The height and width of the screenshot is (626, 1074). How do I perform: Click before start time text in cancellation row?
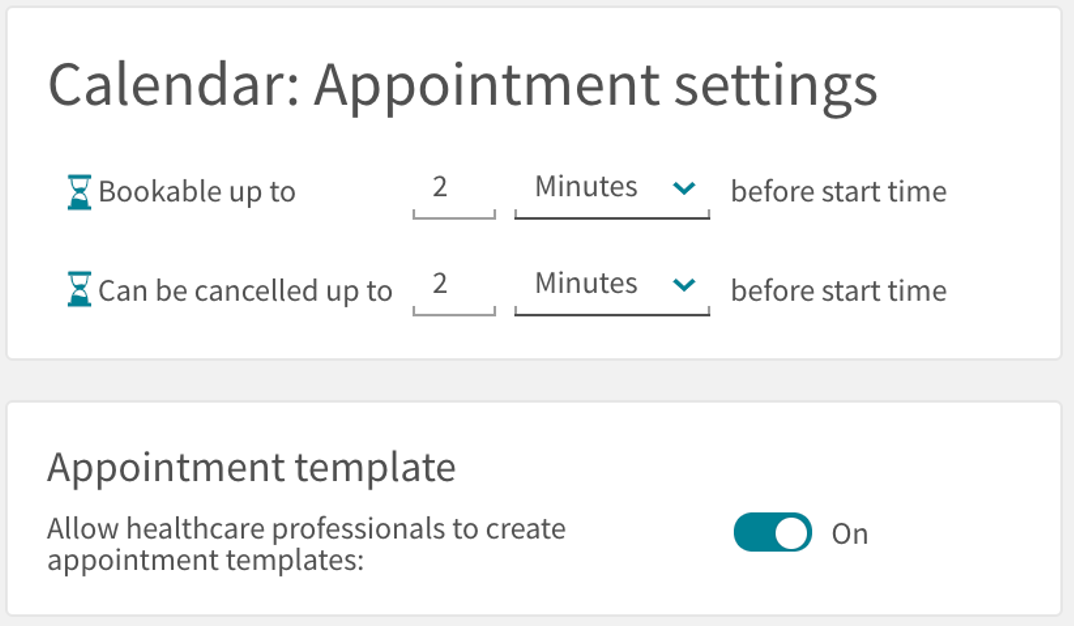[839, 291]
